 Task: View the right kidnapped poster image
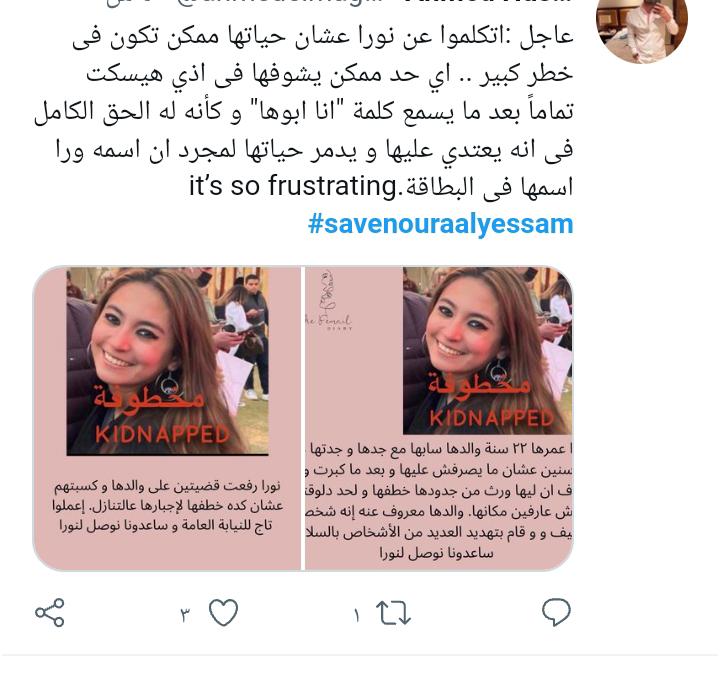pyautogui.click(x=439, y=418)
